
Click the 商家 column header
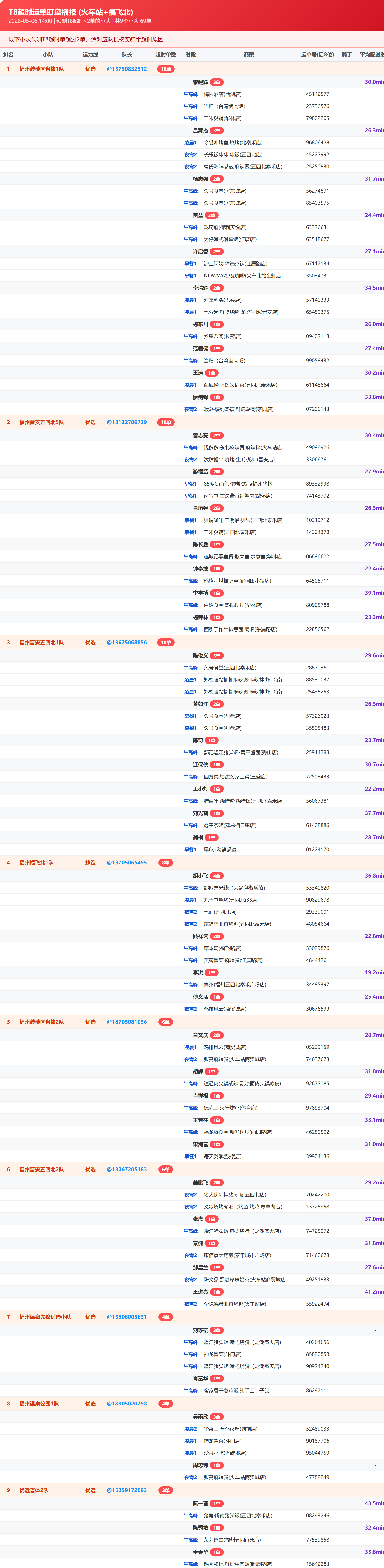pyautogui.click(x=249, y=55)
